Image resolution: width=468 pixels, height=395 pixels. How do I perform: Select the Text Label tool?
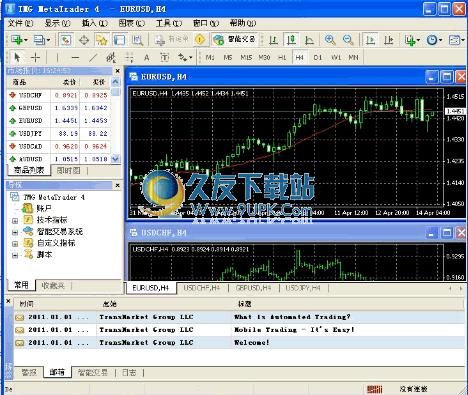pos(164,58)
